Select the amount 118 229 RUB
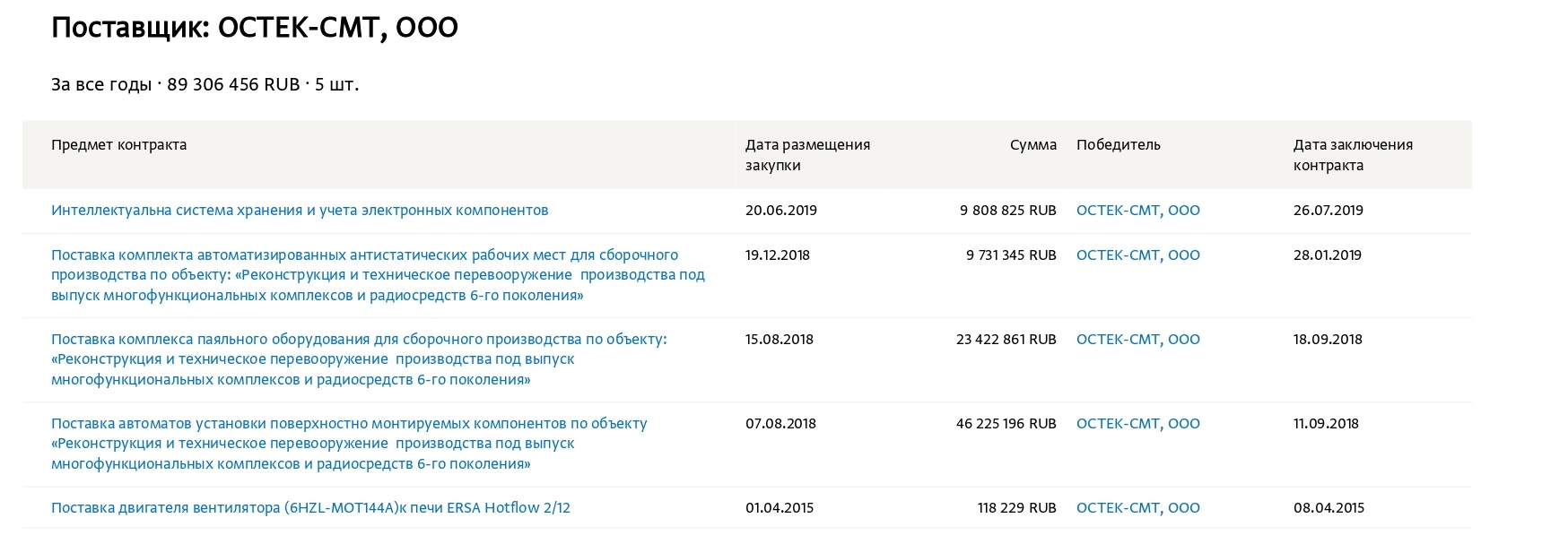1568x544 pixels. [x=1017, y=508]
